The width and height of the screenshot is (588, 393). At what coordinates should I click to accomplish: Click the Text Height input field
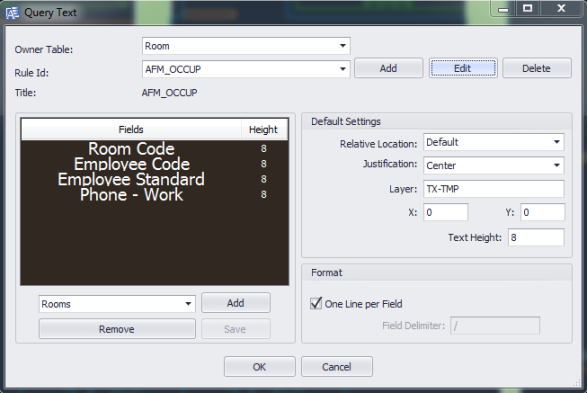(x=536, y=237)
